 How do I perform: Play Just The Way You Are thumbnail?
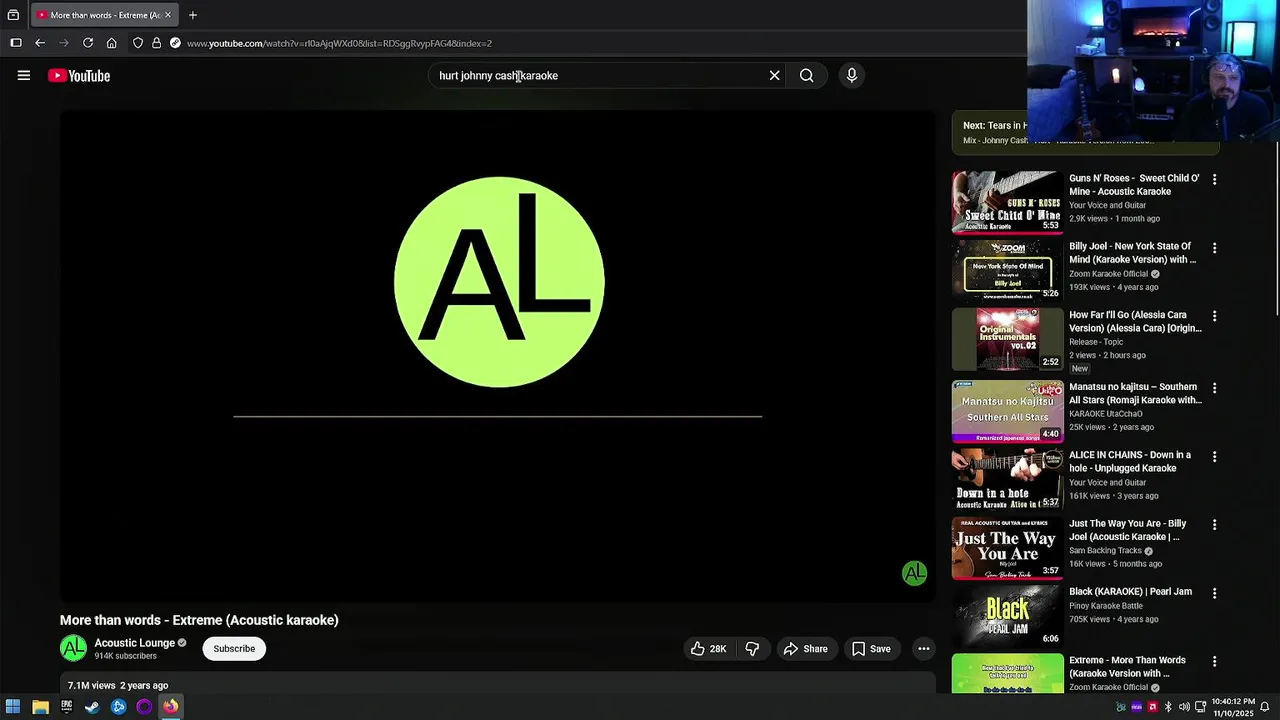(1007, 548)
